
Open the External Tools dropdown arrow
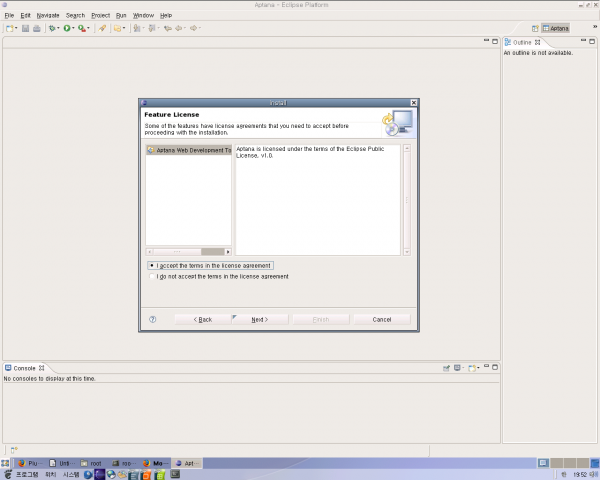(88, 28)
